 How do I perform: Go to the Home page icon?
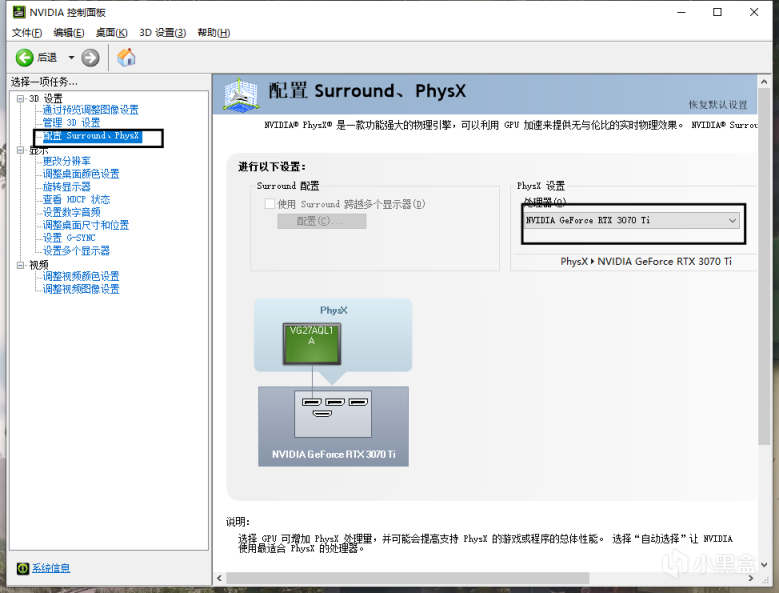tap(126, 58)
